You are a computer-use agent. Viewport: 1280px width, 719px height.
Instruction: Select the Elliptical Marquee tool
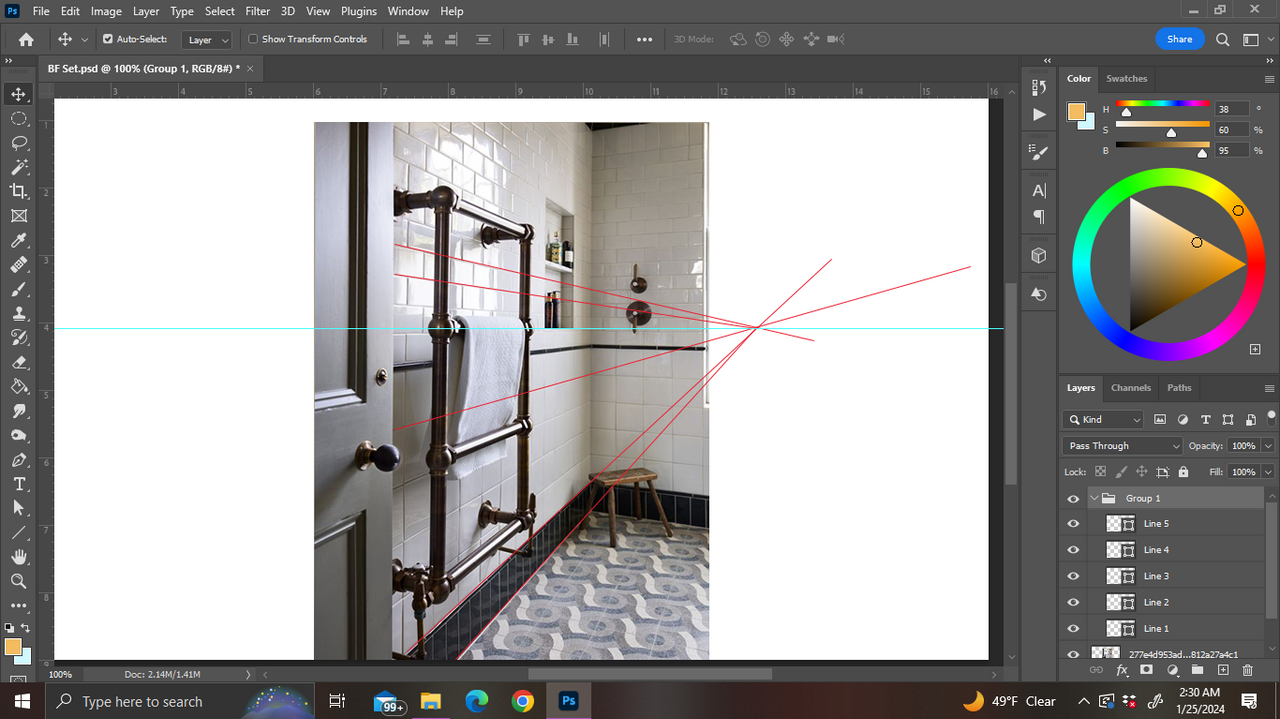point(18,118)
